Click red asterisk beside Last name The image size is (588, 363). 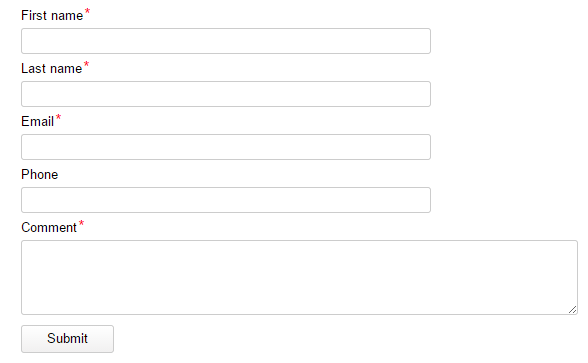click(x=86, y=64)
